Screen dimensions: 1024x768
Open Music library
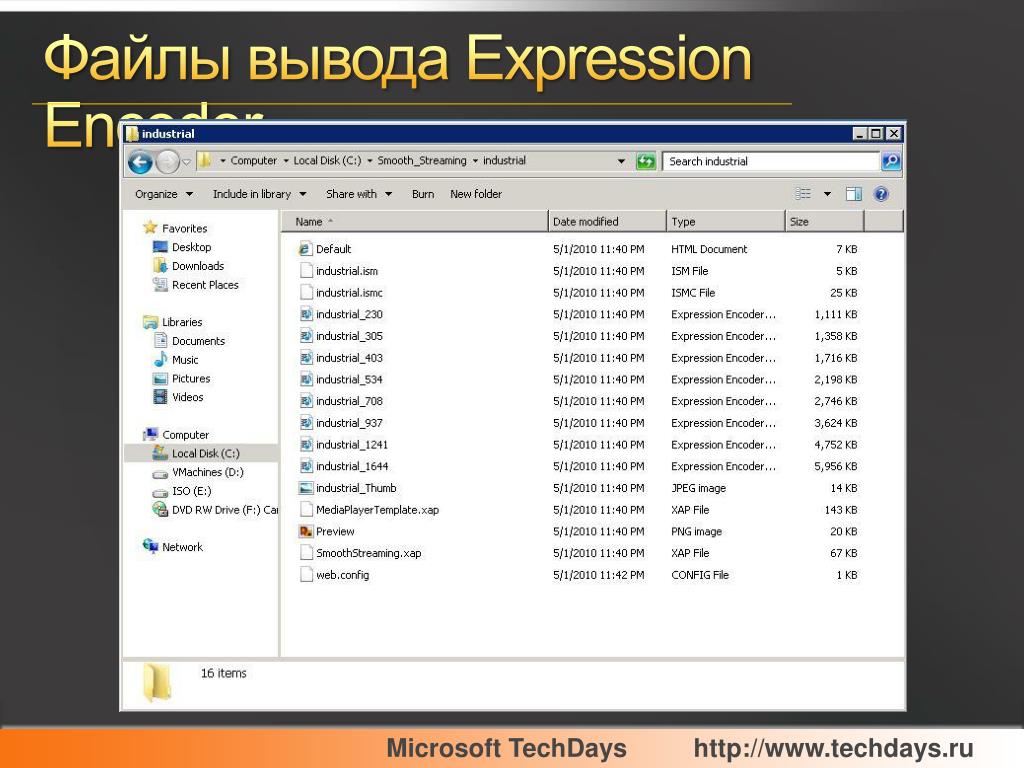tap(185, 360)
